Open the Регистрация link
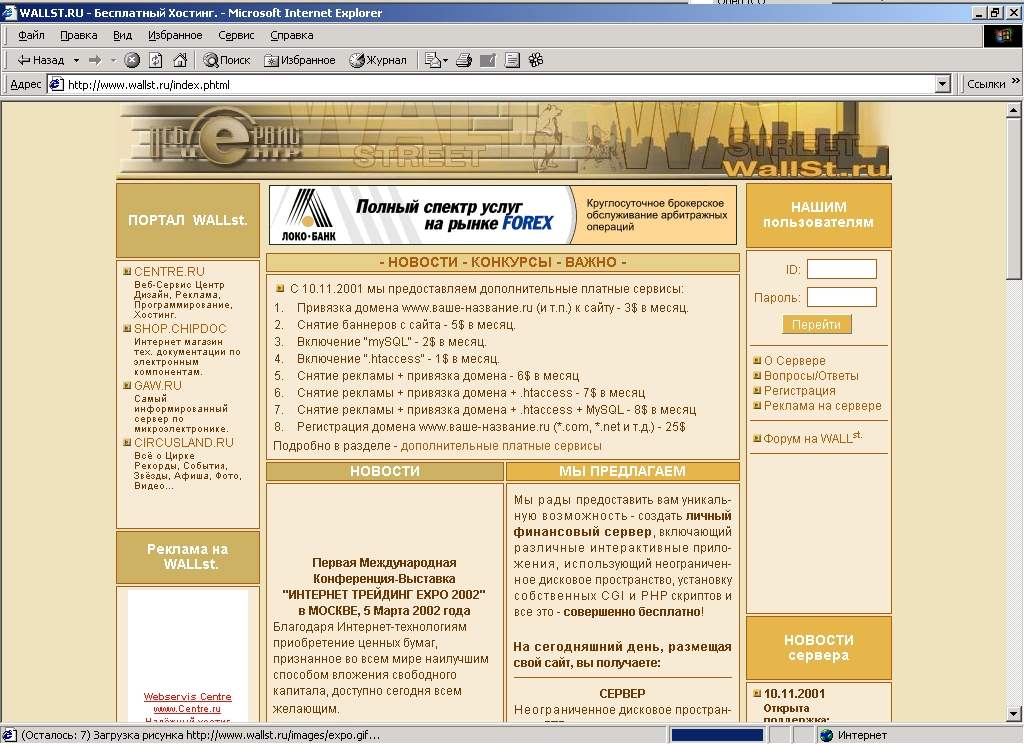 (x=799, y=391)
